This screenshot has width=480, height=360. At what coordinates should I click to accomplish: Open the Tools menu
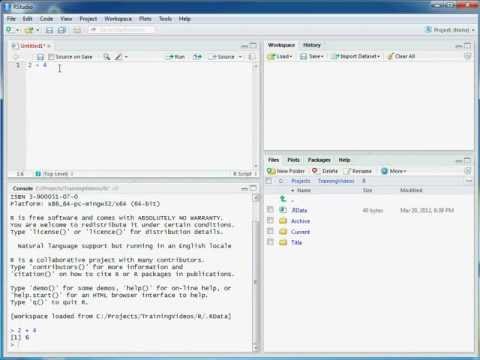coord(165,19)
